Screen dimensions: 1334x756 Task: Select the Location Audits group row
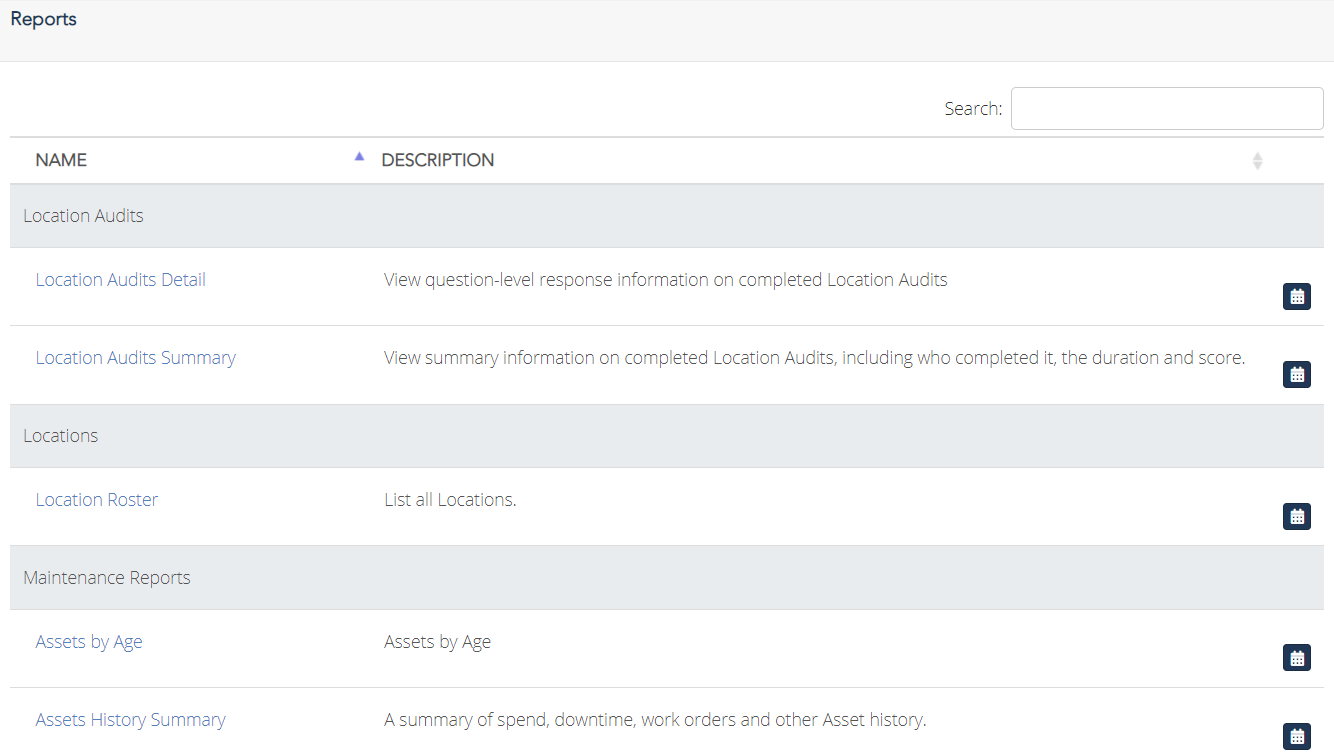pyautogui.click(x=667, y=216)
